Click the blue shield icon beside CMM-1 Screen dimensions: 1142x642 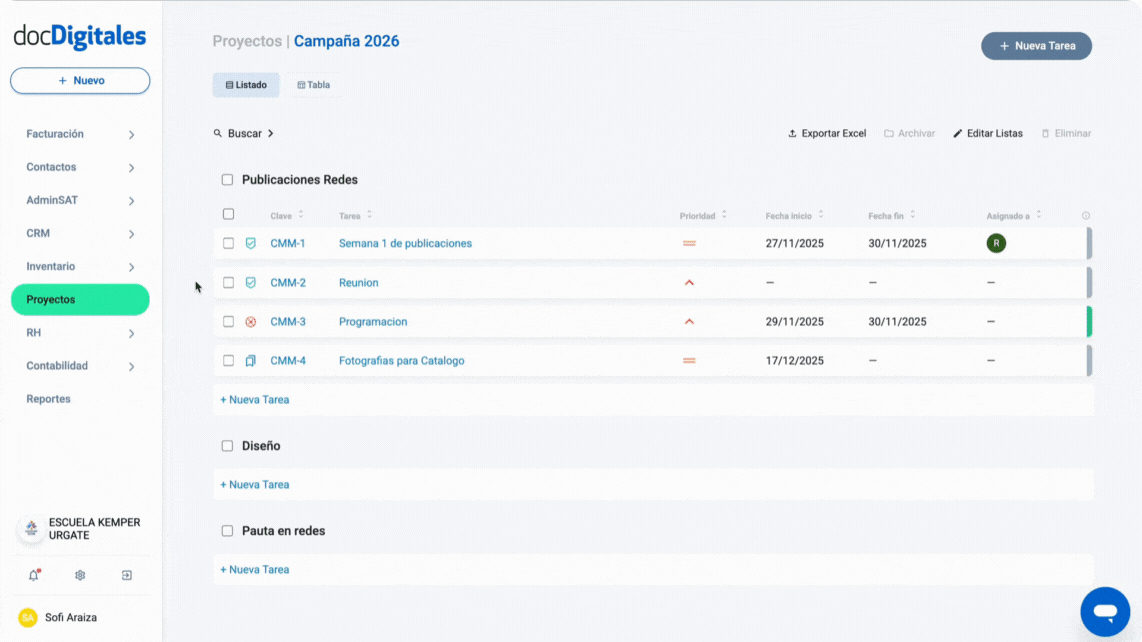(253, 243)
